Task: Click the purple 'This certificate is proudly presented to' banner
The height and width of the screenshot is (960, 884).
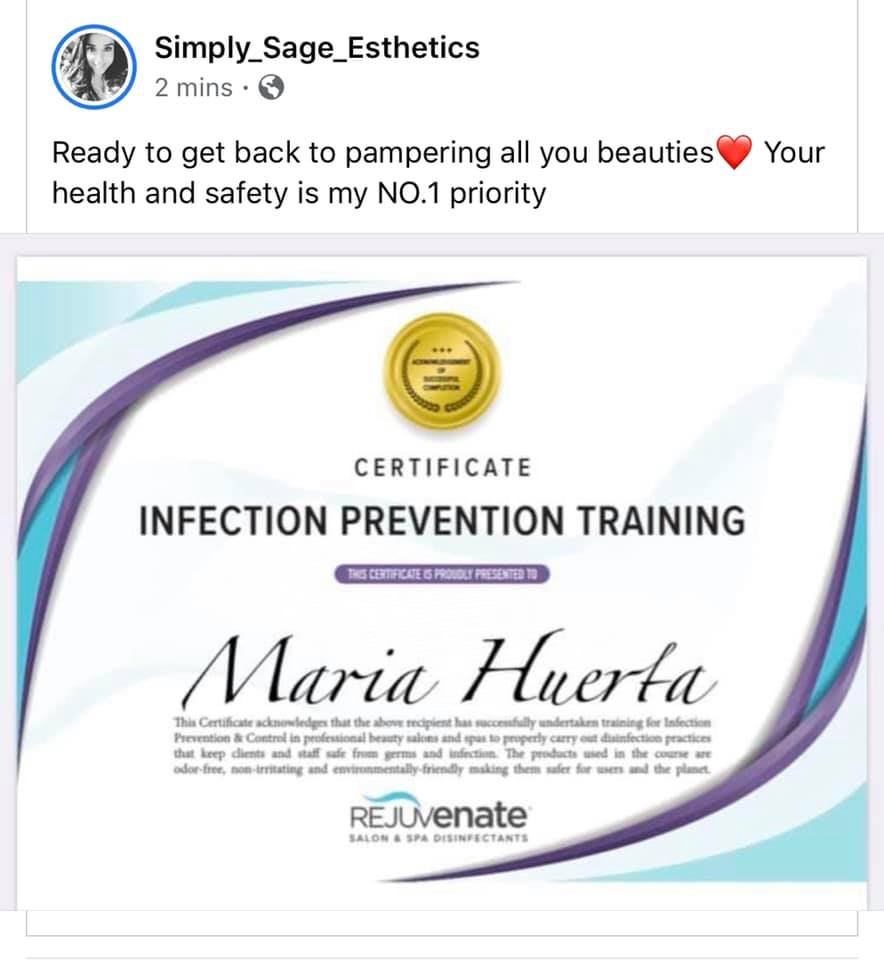Action: point(442,574)
